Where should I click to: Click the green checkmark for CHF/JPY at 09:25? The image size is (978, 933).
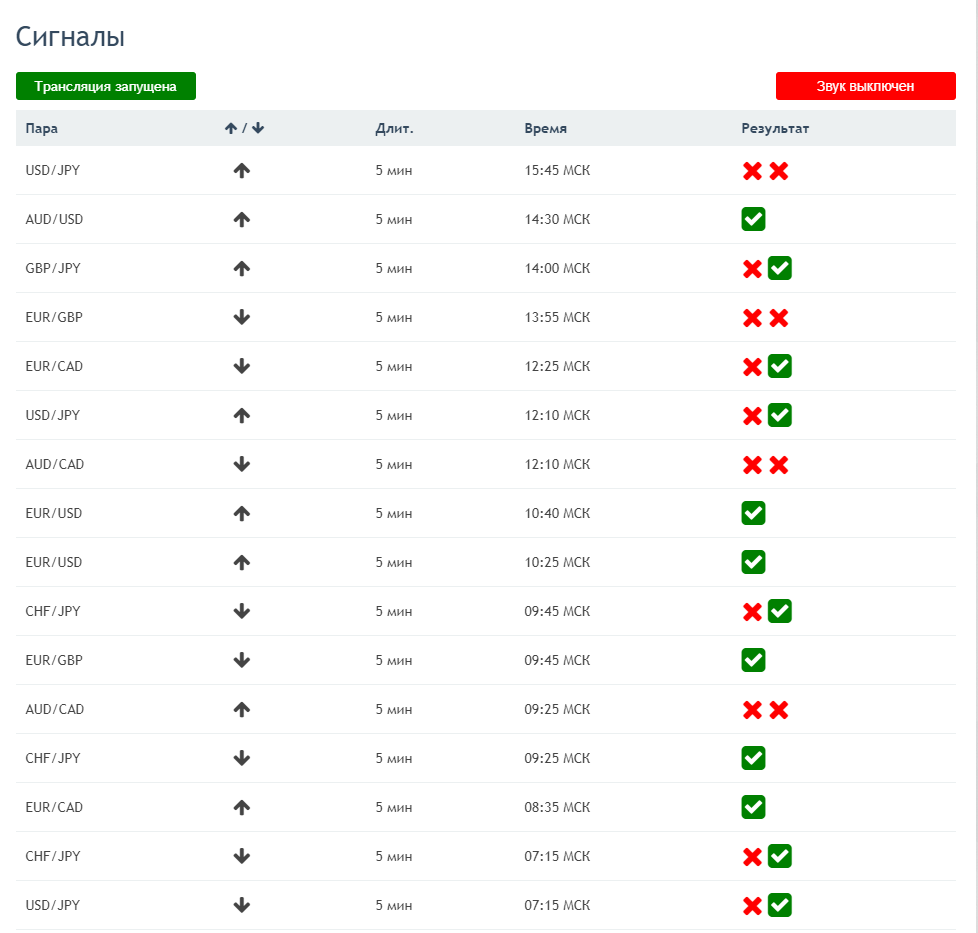pos(753,758)
